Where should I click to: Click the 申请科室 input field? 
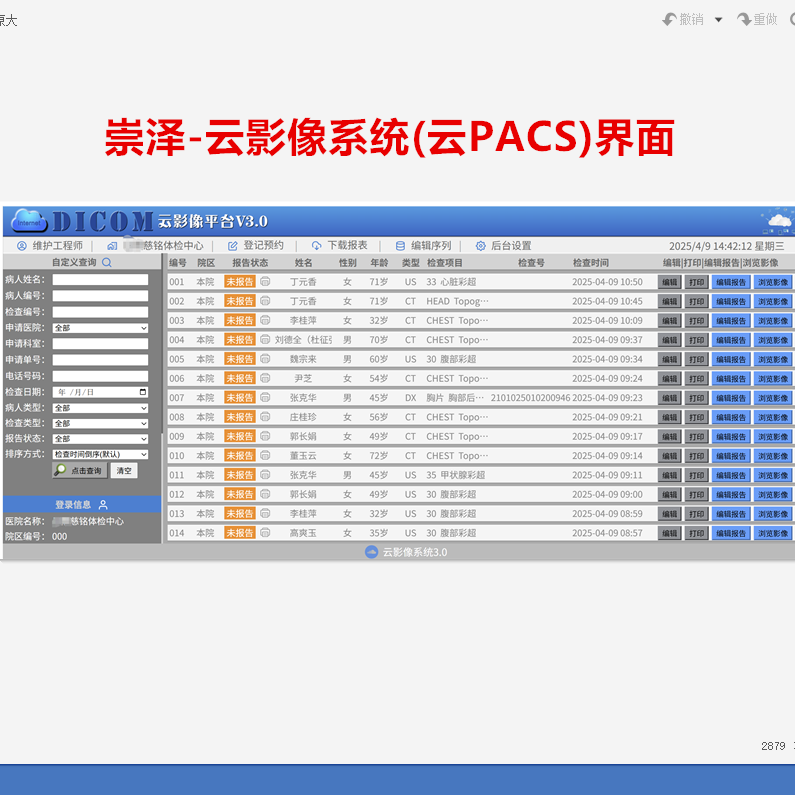pos(100,344)
